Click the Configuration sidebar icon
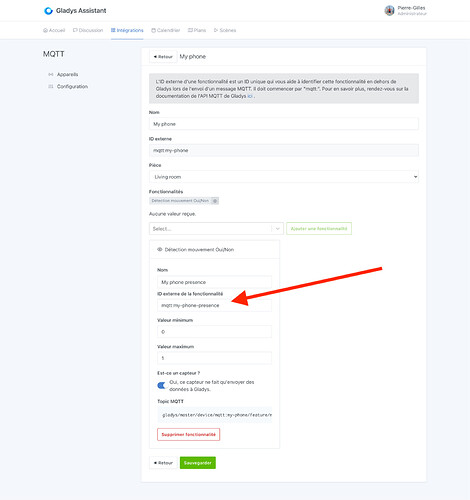 (51, 86)
